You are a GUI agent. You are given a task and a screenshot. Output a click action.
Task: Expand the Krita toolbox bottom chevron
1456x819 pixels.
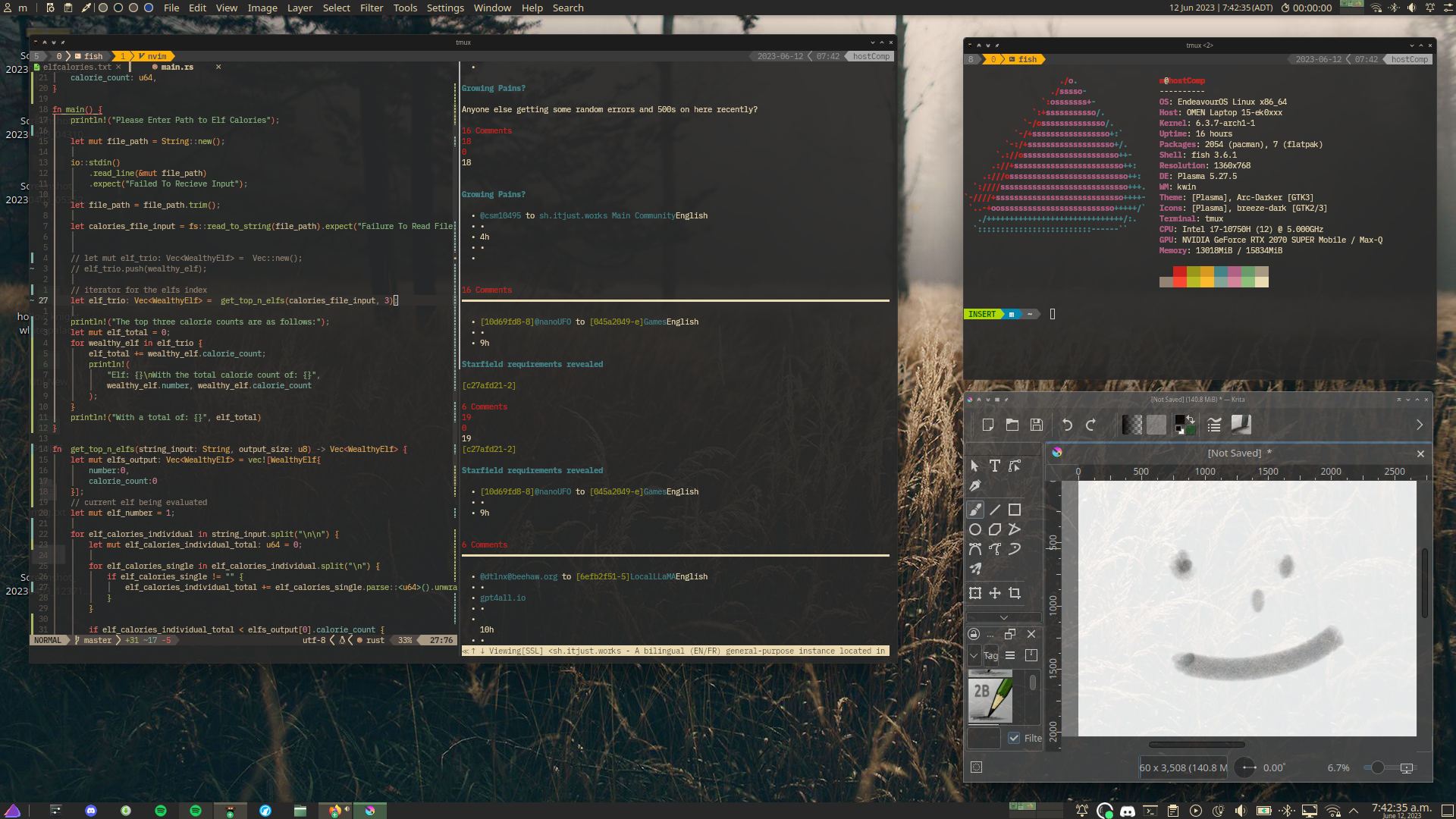point(1003,617)
